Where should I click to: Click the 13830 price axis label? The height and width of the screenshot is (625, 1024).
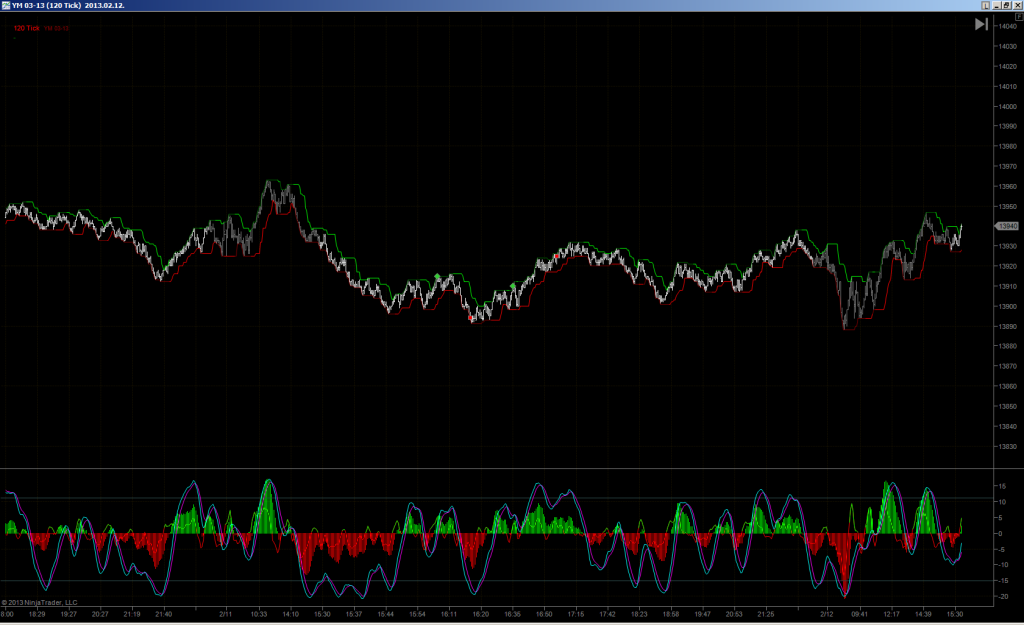[x=1007, y=447]
